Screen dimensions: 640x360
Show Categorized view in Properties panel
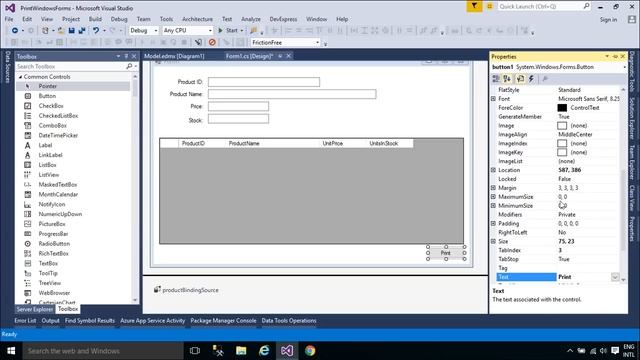[x=496, y=79]
